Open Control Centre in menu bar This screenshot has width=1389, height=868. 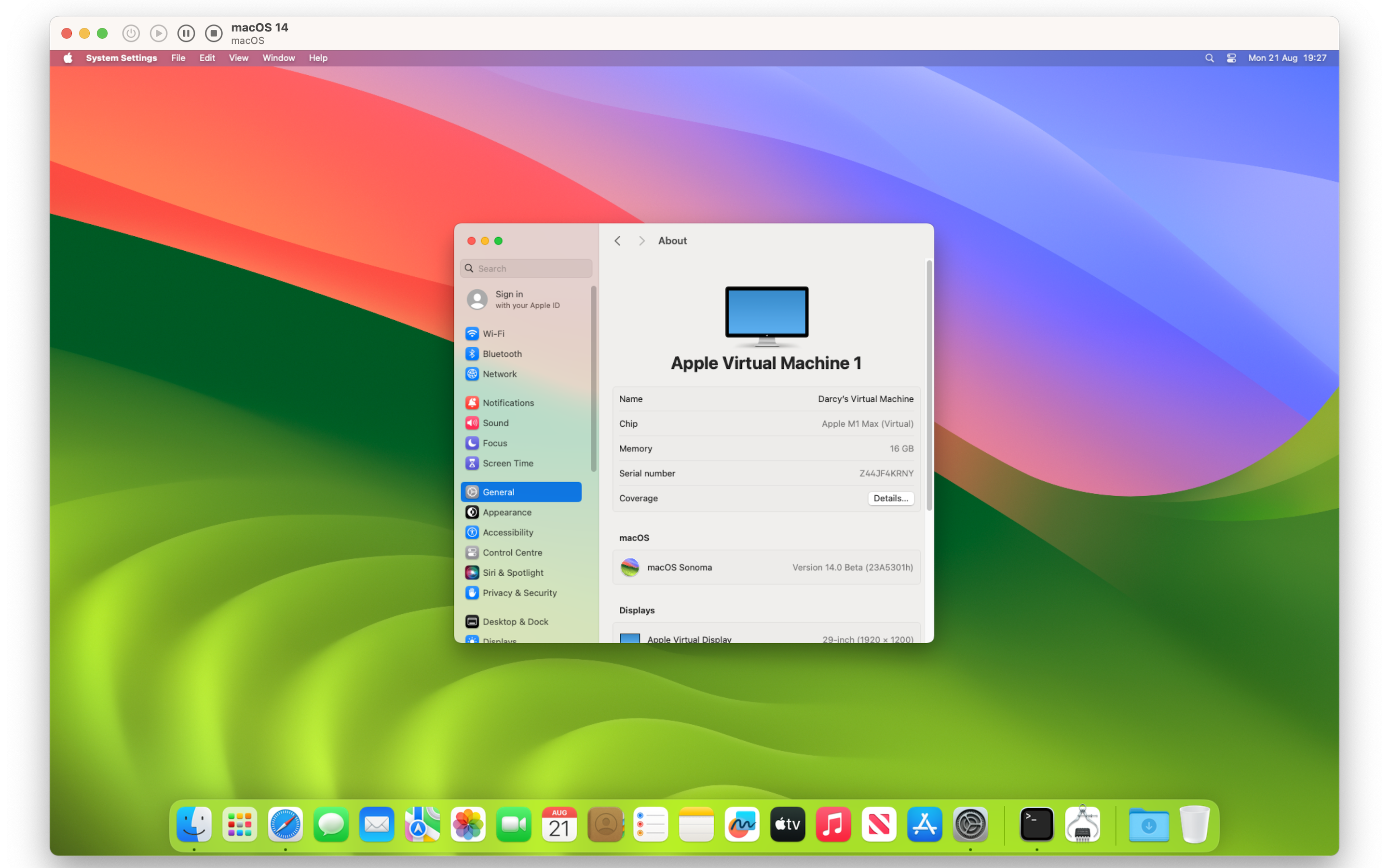coord(1231,58)
